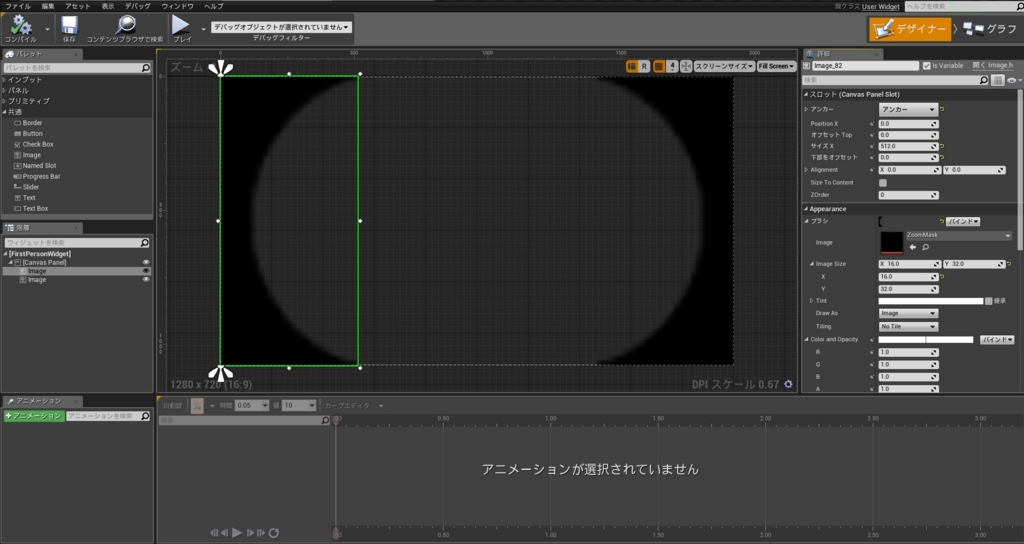The width and height of the screenshot is (1024, 544).
Task: Jump to the animation start in the timeline
Action: pos(214,533)
